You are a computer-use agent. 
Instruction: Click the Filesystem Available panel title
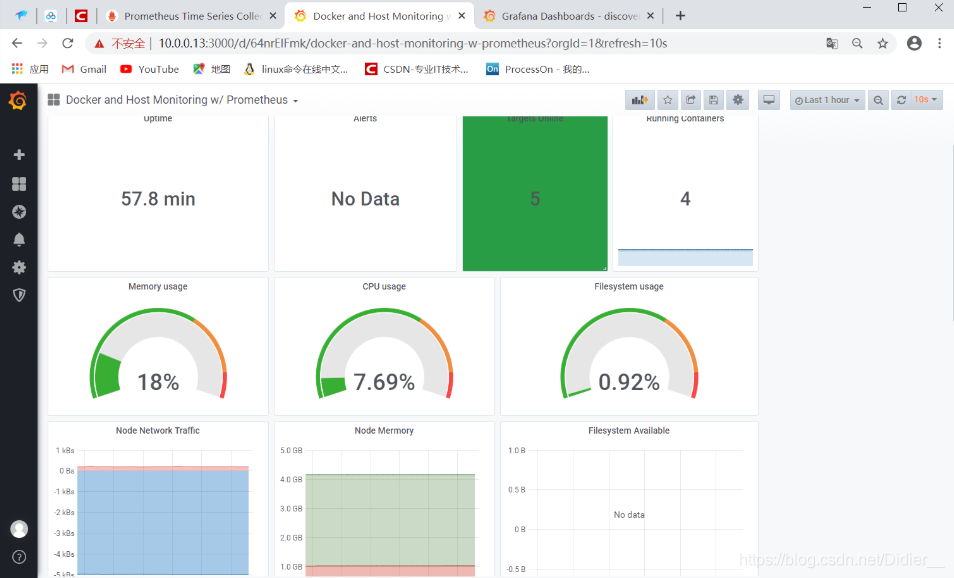click(628, 431)
